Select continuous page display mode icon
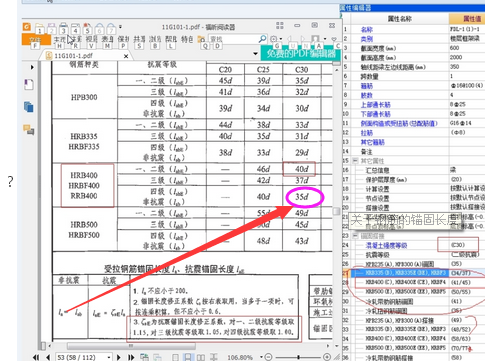 click(x=188, y=357)
